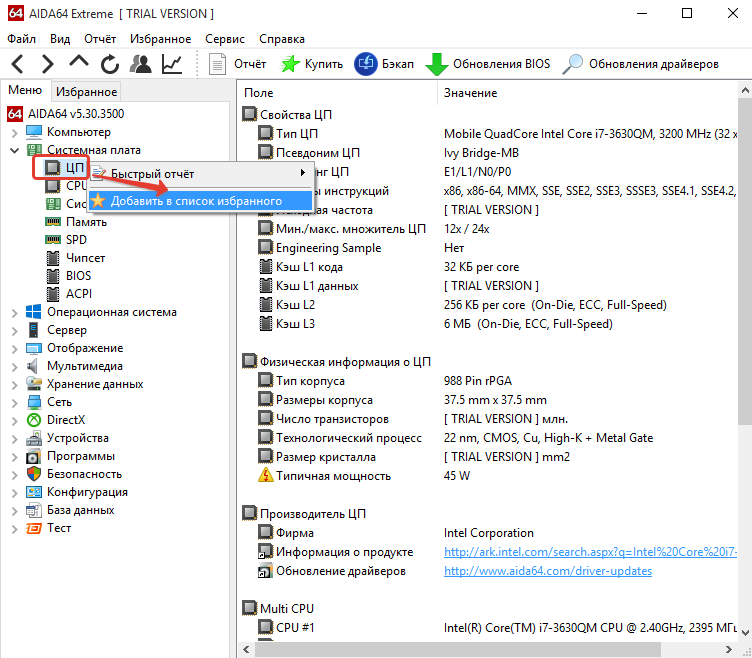
Task: Open the aida64.com/driver-updates link
Action: click(x=548, y=571)
